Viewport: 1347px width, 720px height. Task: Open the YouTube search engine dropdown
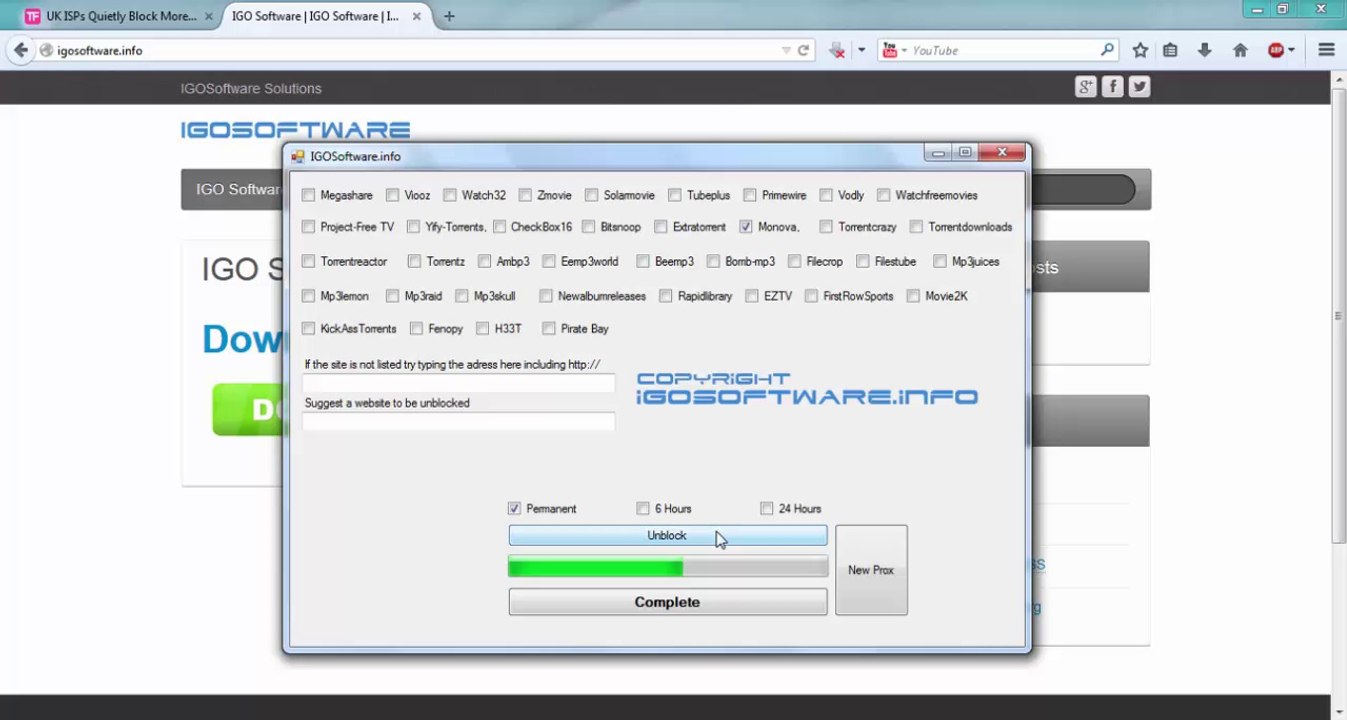pos(894,50)
